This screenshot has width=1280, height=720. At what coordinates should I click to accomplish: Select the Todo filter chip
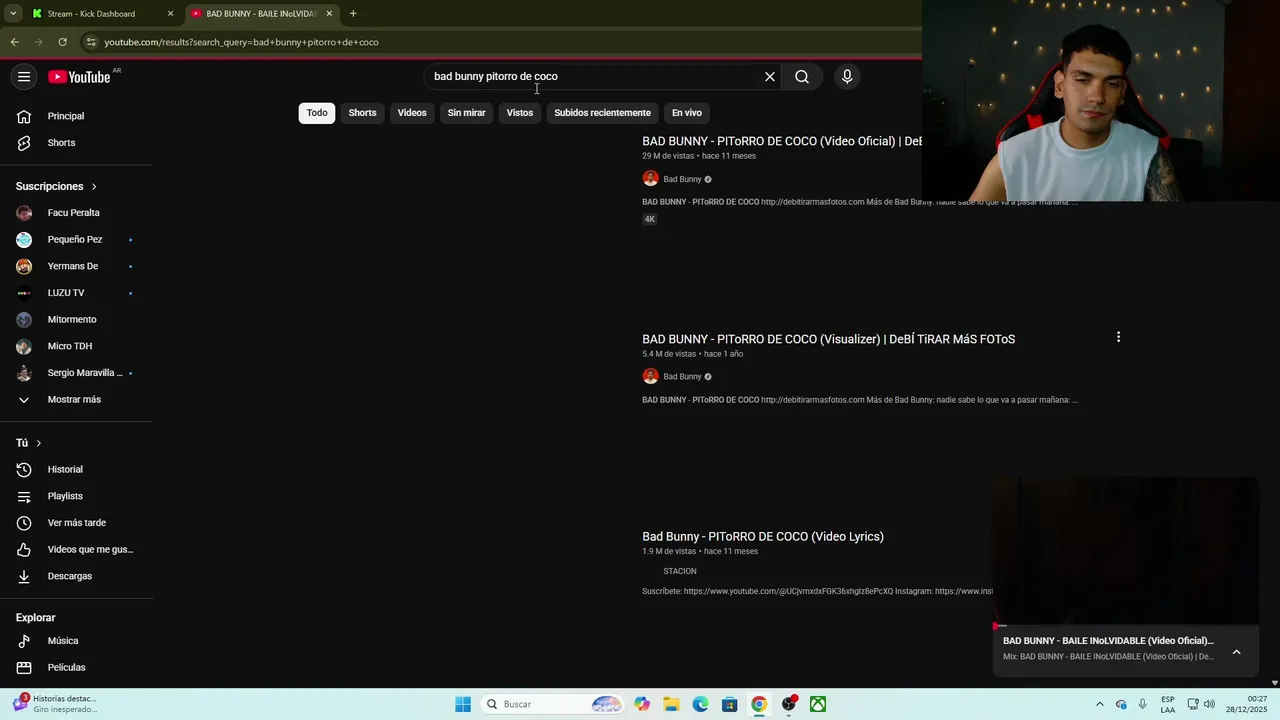click(x=317, y=113)
